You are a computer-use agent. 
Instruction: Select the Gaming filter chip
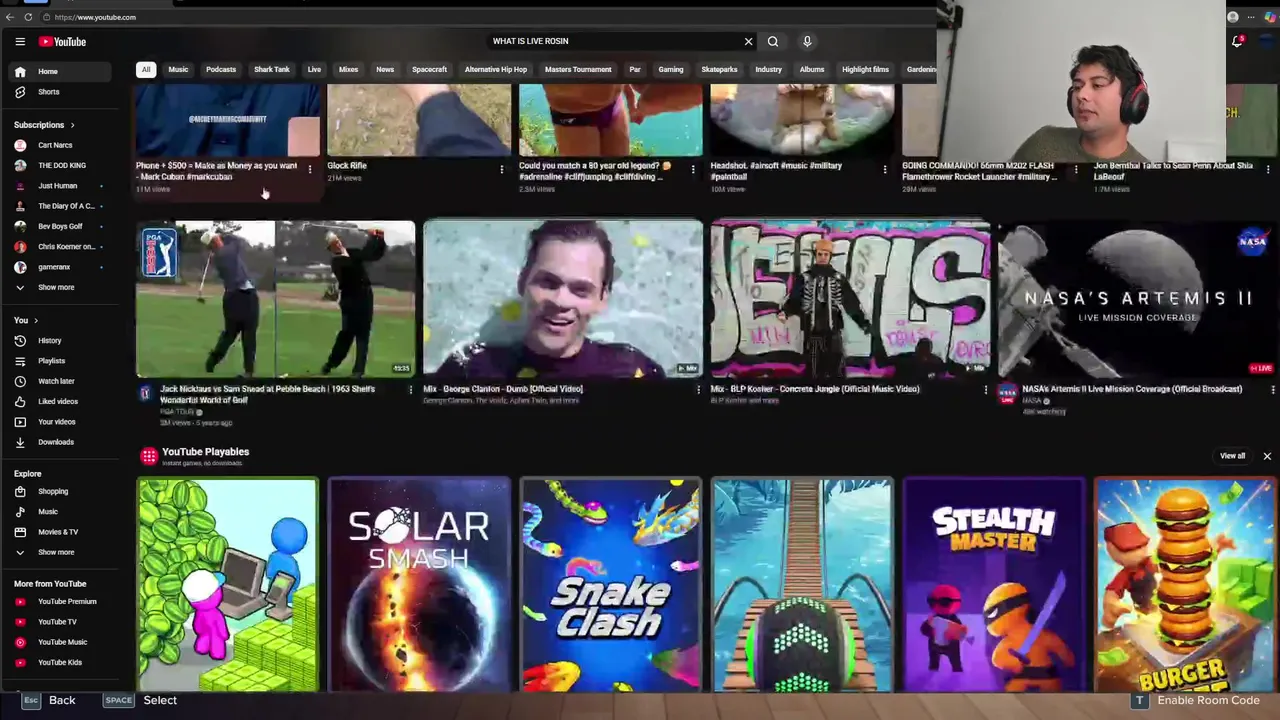671,70
